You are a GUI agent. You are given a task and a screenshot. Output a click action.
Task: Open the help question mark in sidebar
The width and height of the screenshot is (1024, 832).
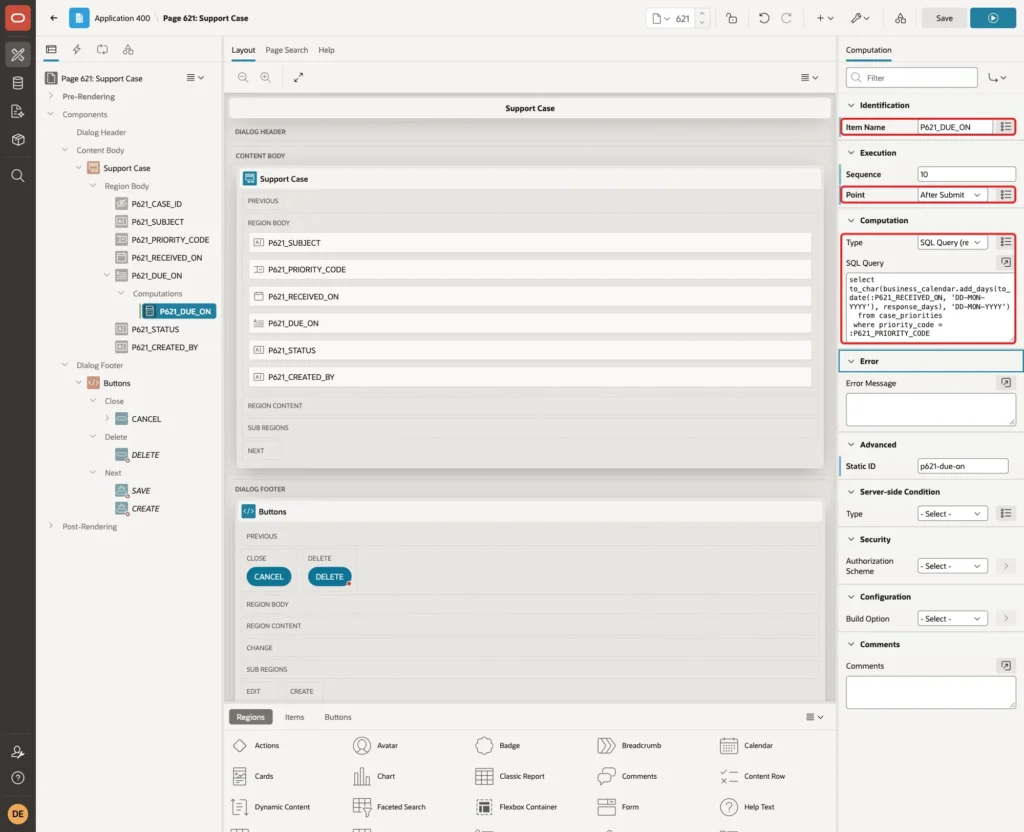(x=18, y=778)
